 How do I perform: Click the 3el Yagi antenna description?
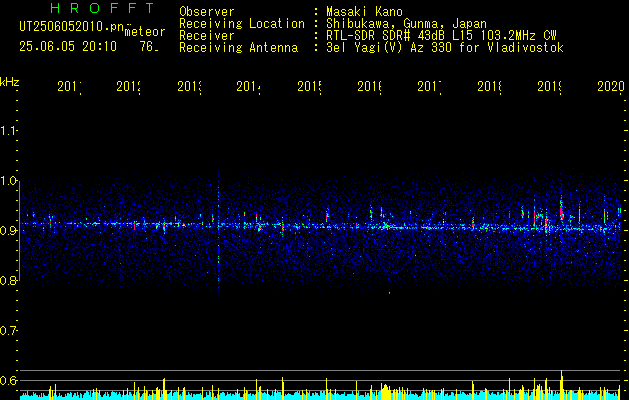click(x=445, y=48)
